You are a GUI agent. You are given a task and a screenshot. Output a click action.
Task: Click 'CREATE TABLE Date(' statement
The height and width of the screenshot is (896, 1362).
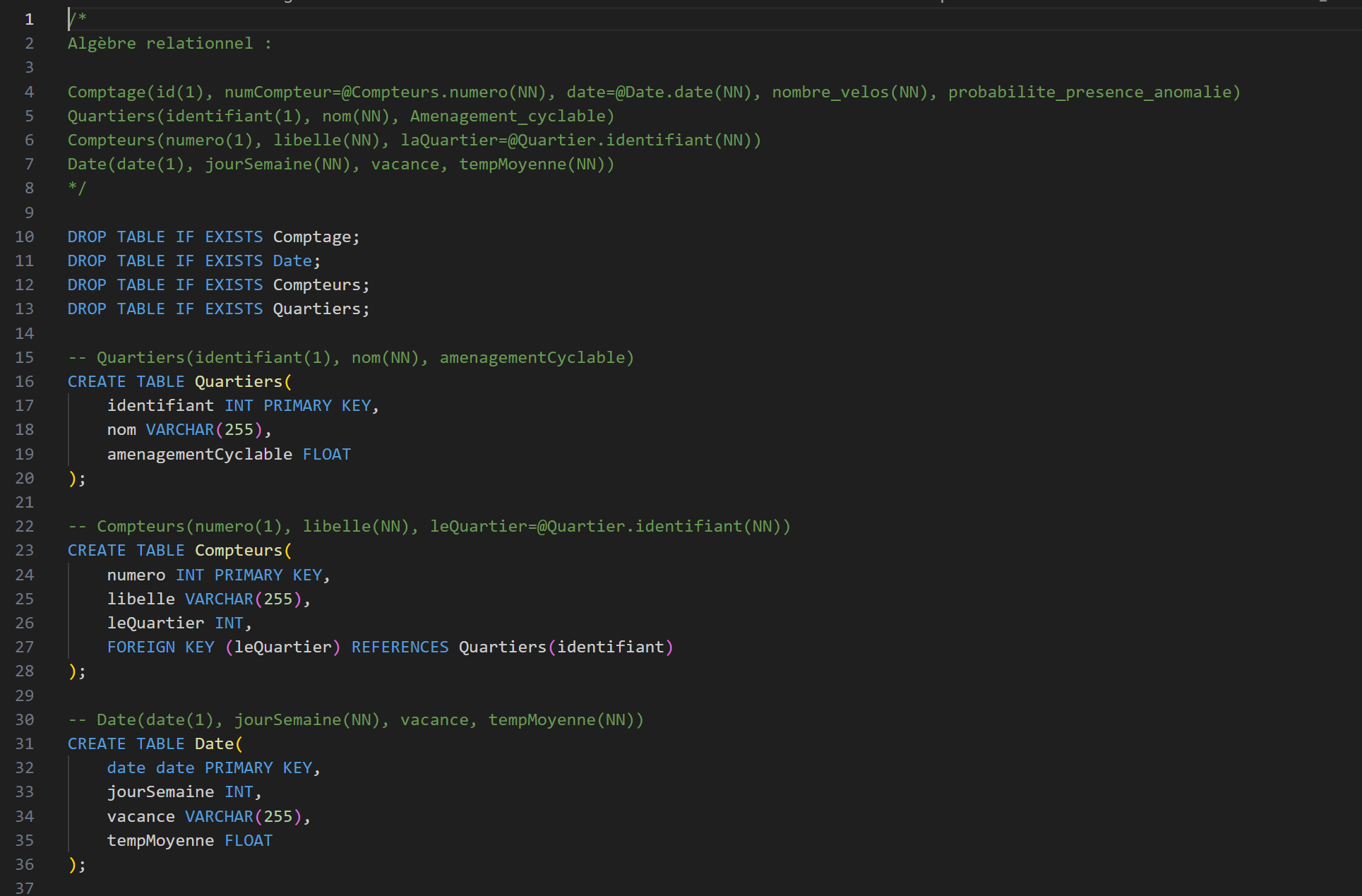point(155,744)
